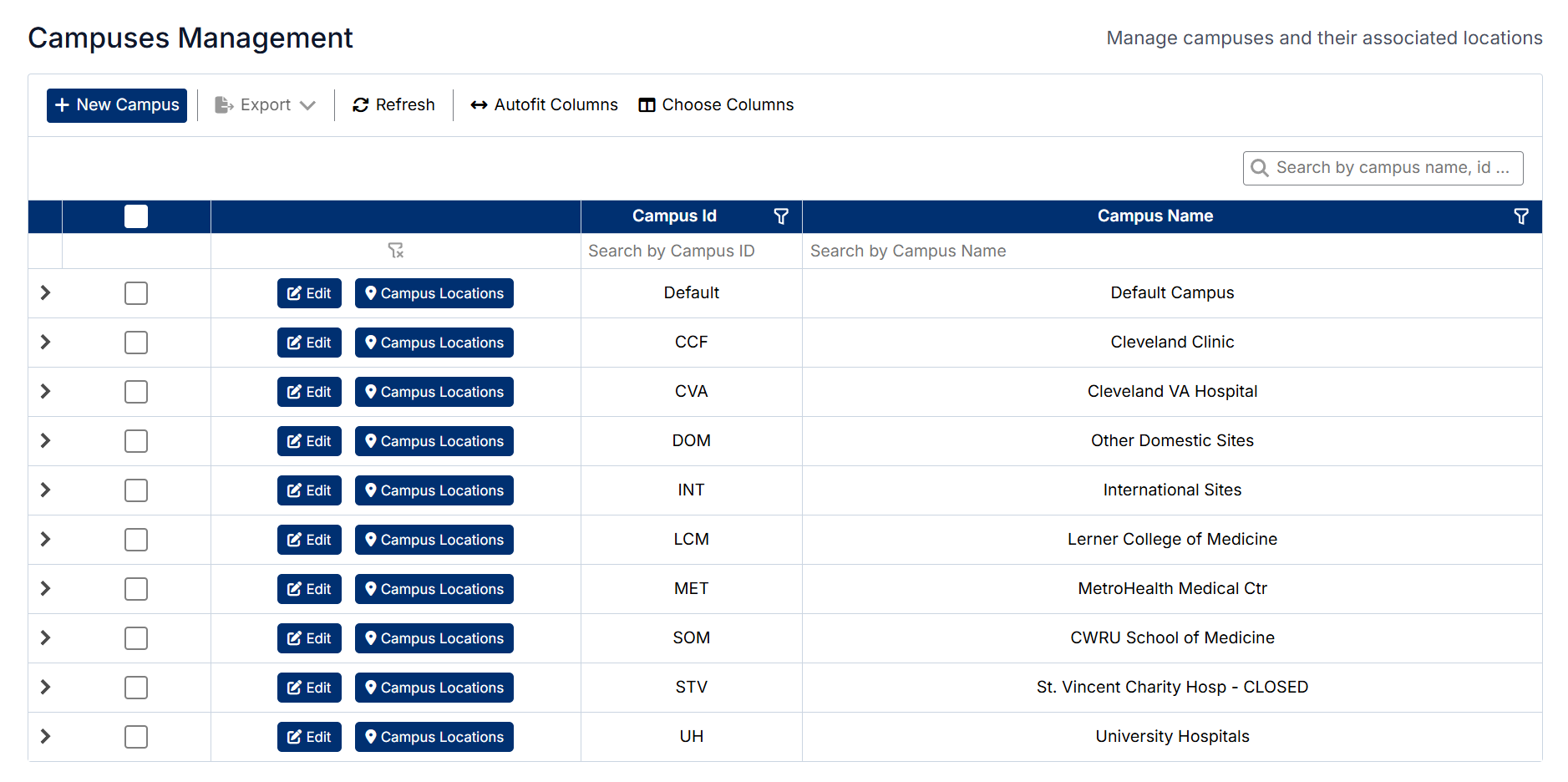Click the Campus Id column filter icon

[x=781, y=216]
